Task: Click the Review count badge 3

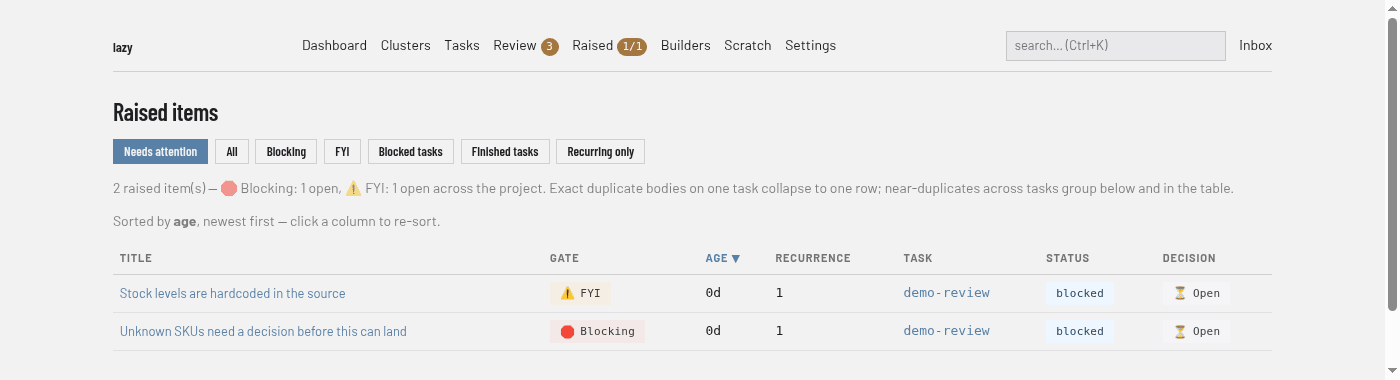Action: [550, 46]
